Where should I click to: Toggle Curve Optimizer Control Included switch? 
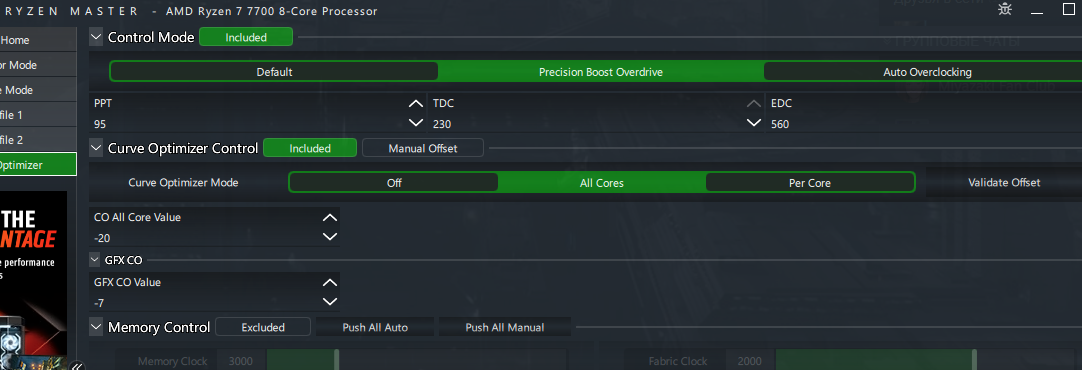pos(310,148)
